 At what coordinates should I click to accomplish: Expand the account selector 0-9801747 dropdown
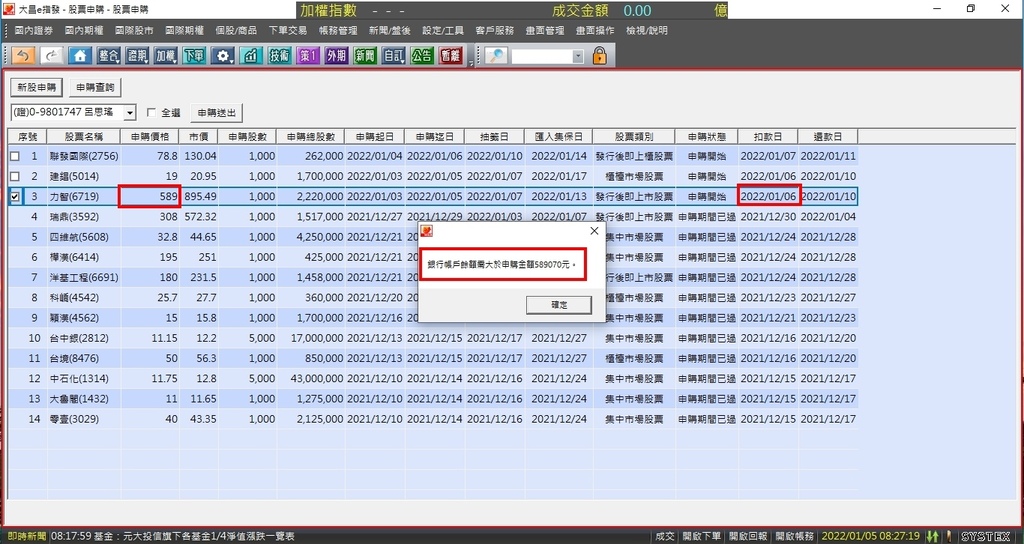tap(130, 112)
